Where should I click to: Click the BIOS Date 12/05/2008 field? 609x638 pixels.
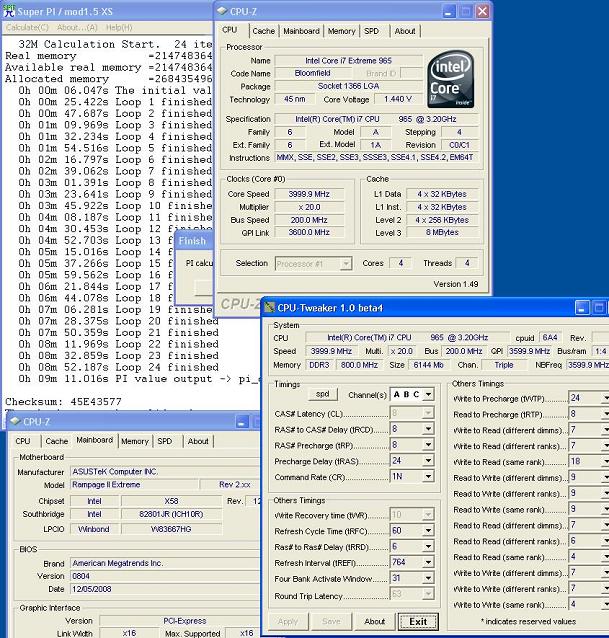point(164,589)
